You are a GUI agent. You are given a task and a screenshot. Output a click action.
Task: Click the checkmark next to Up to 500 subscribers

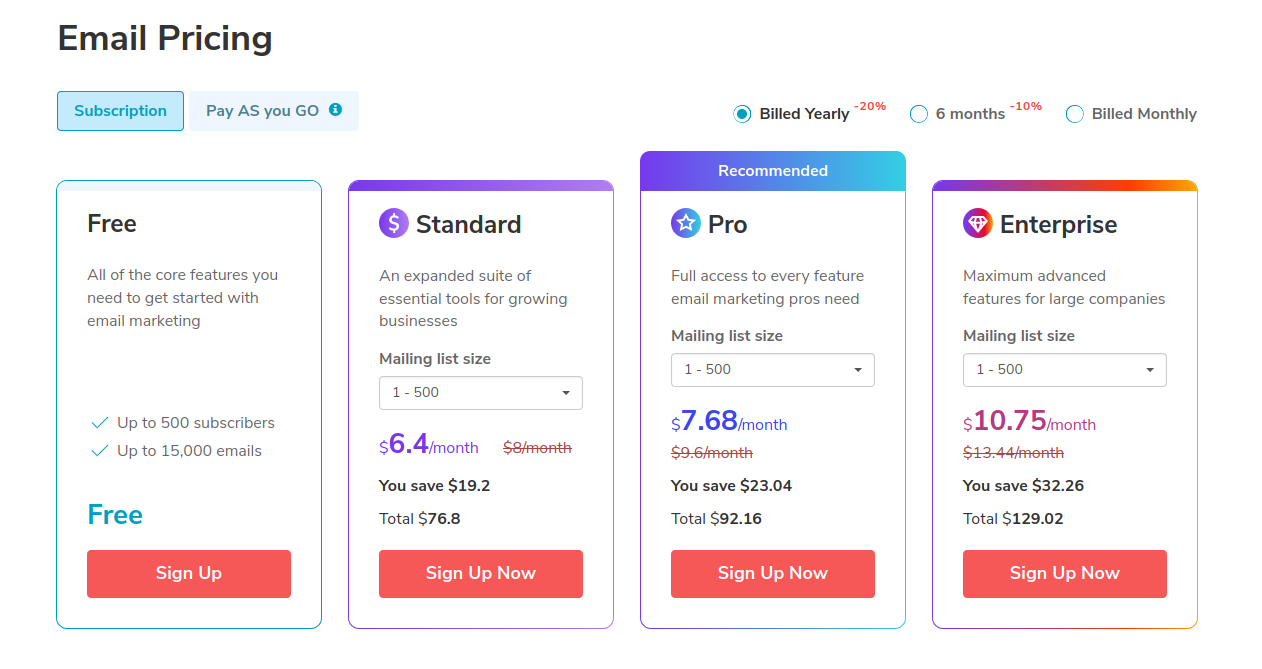coord(100,423)
